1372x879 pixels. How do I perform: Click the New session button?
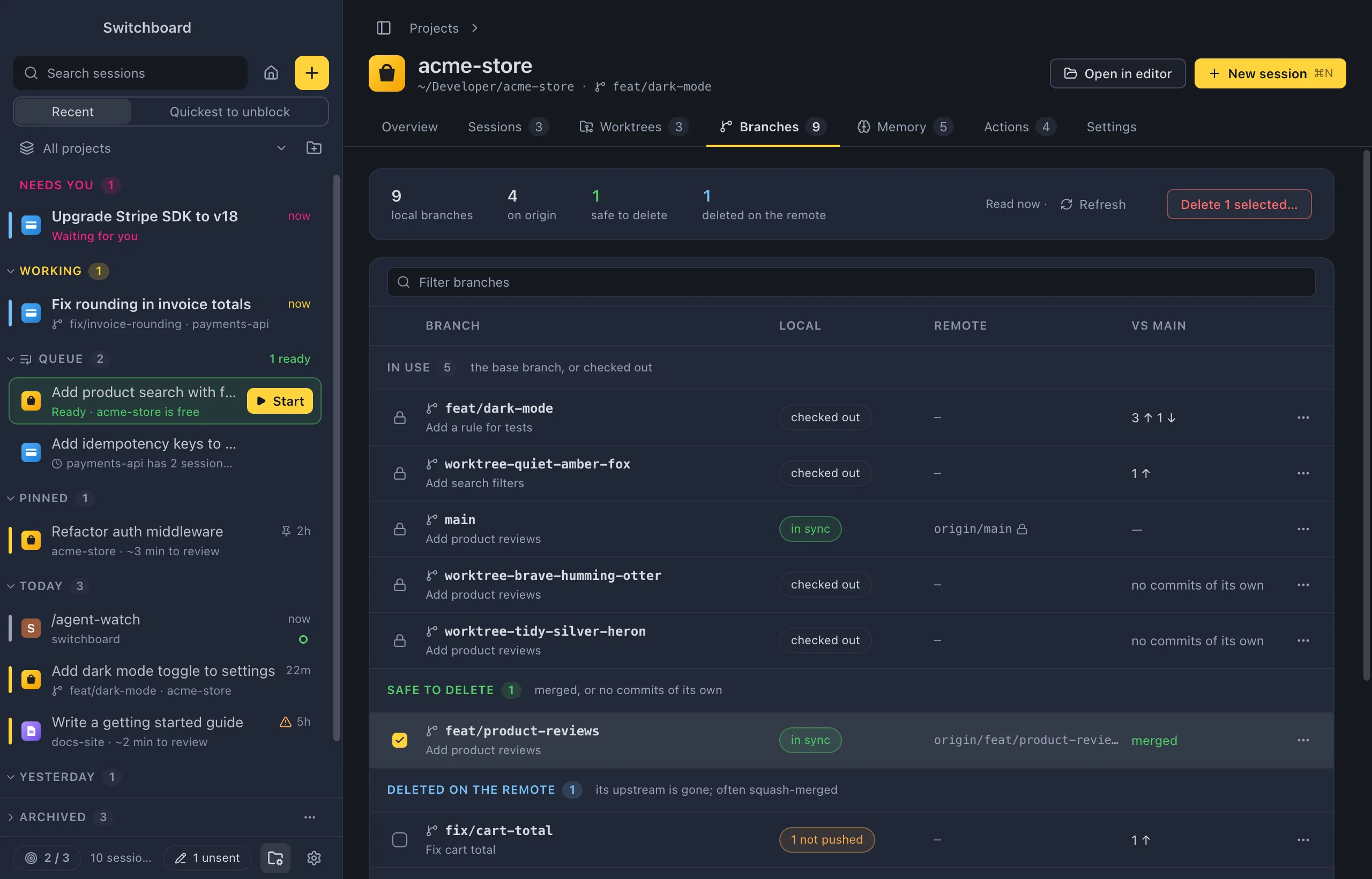click(1270, 73)
